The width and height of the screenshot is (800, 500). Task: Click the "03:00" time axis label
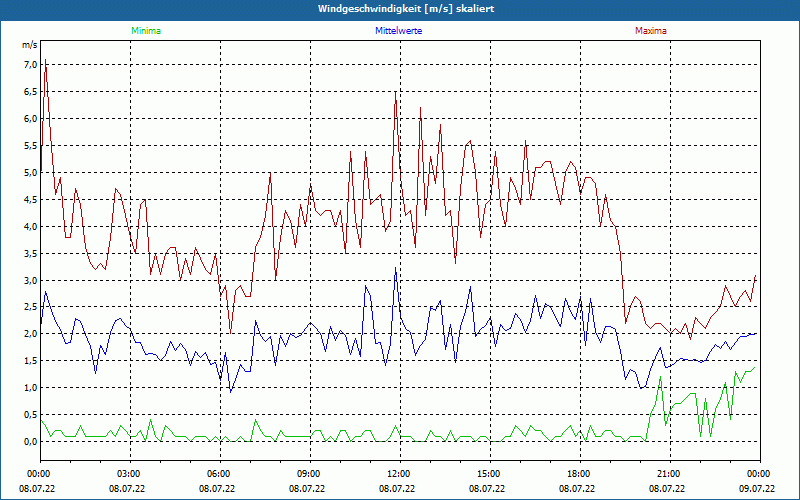point(130,474)
